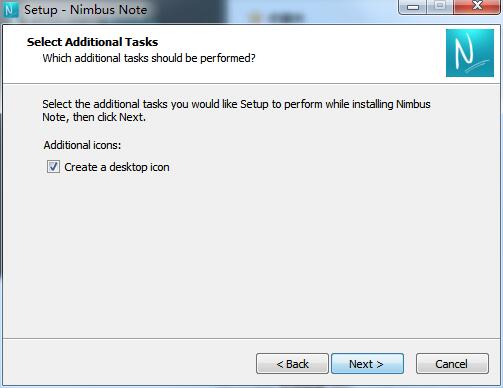Click the disabled maximize window button
503x388 pixels.
coord(440,6)
